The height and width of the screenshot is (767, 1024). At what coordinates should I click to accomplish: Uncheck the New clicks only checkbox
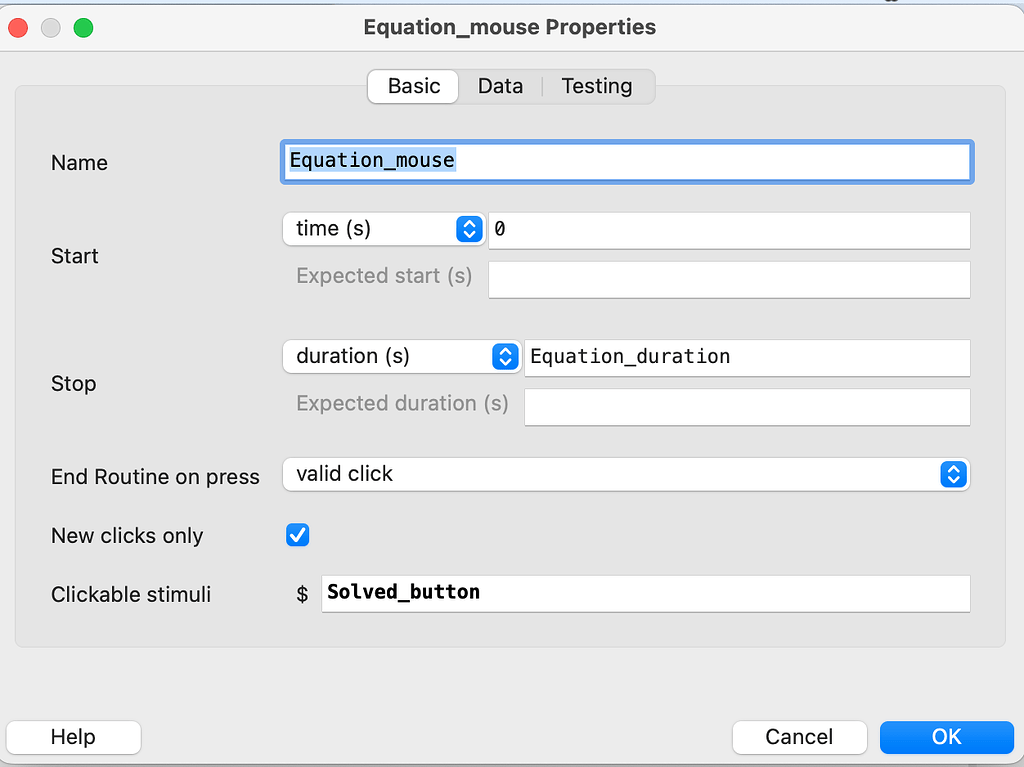[297, 535]
